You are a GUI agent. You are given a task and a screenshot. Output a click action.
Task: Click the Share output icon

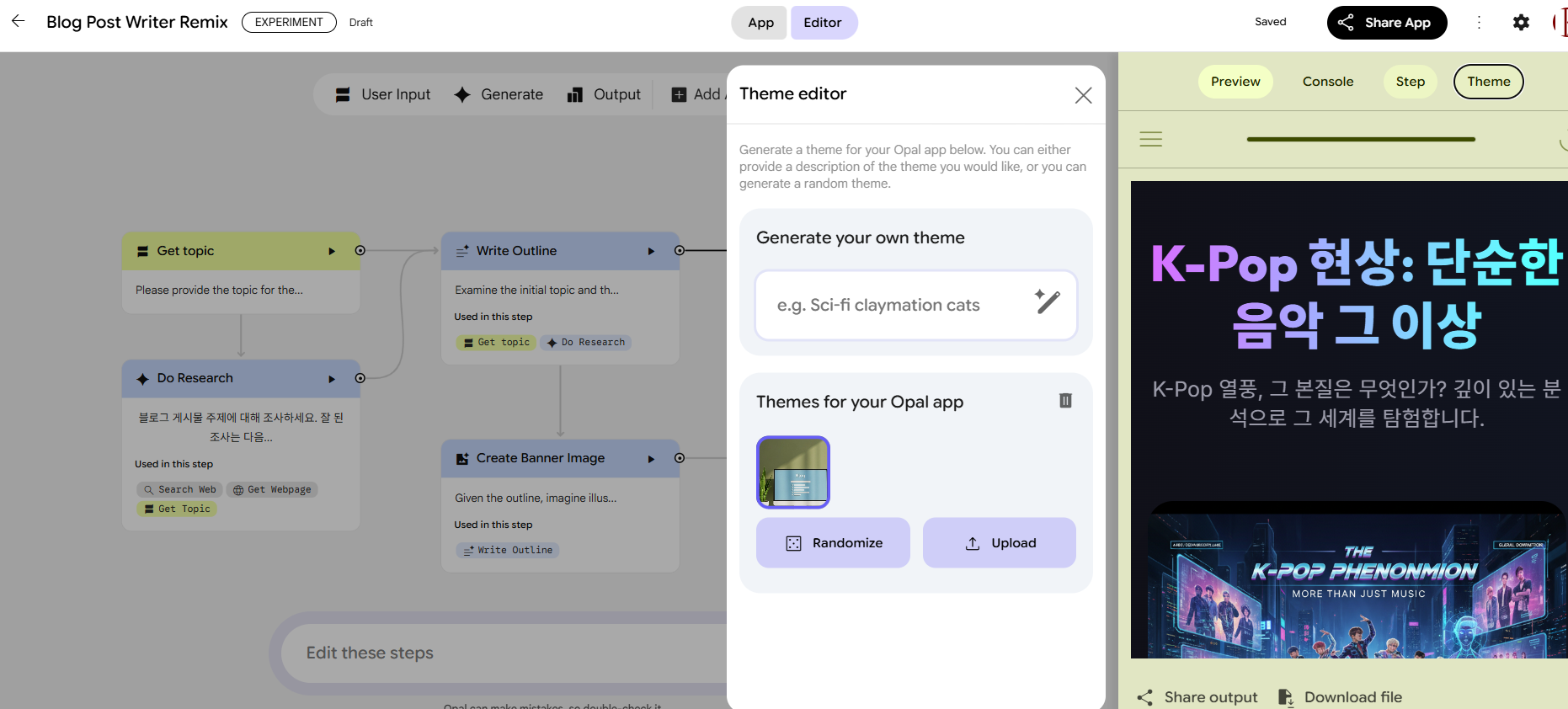[x=1145, y=697]
